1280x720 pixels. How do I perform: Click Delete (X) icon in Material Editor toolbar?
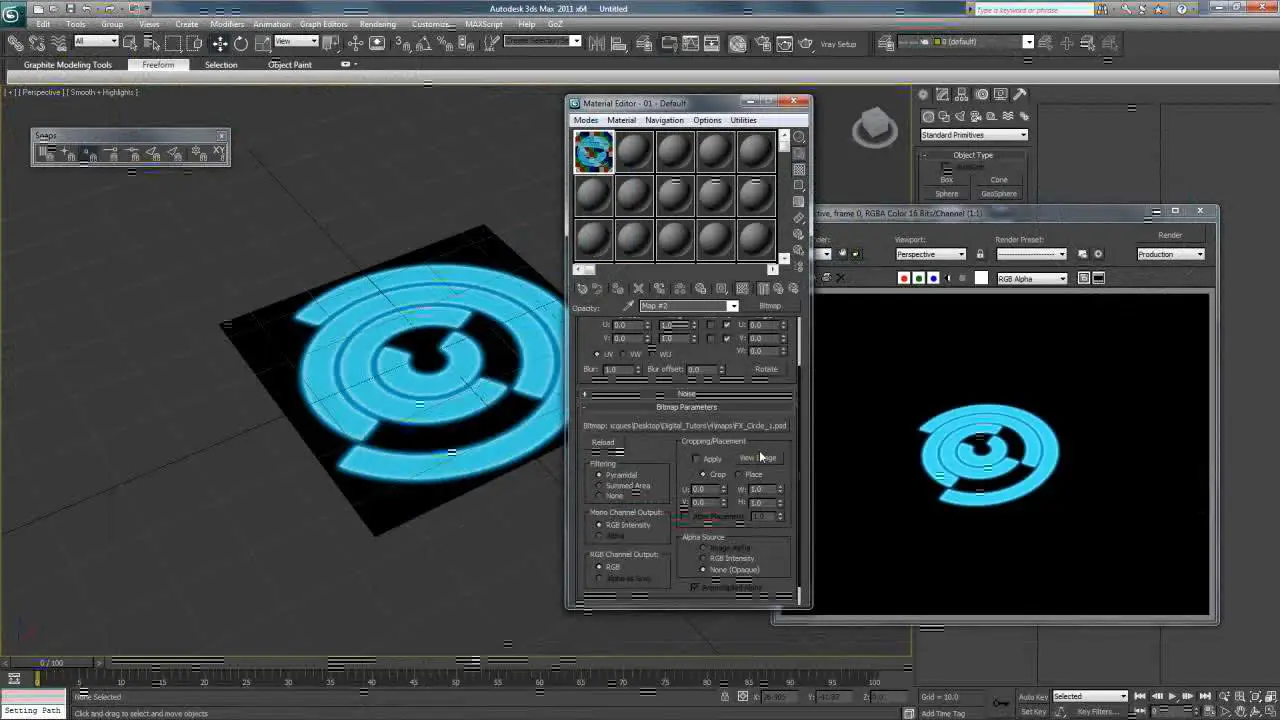(639, 288)
